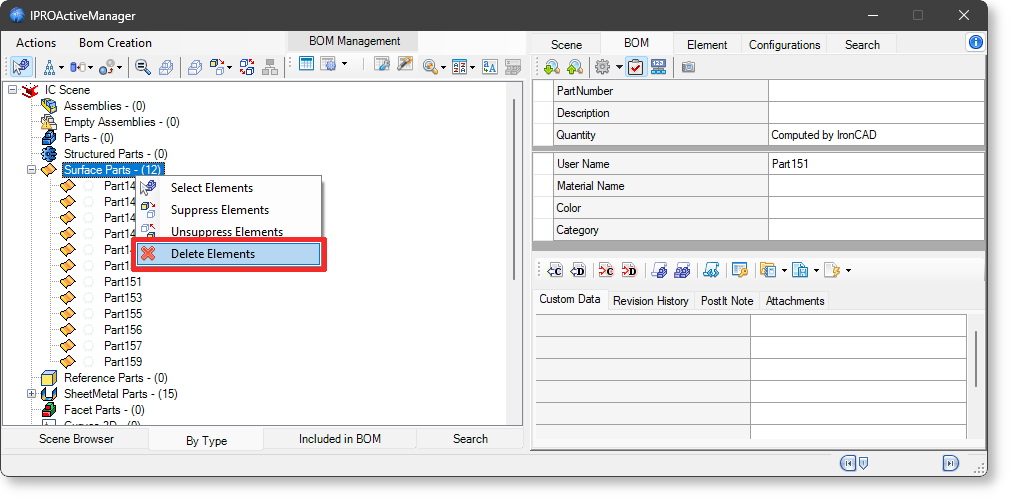Click the green down-arrow import icon
The height and width of the screenshot is (500, 1018).
pos(552,66)
